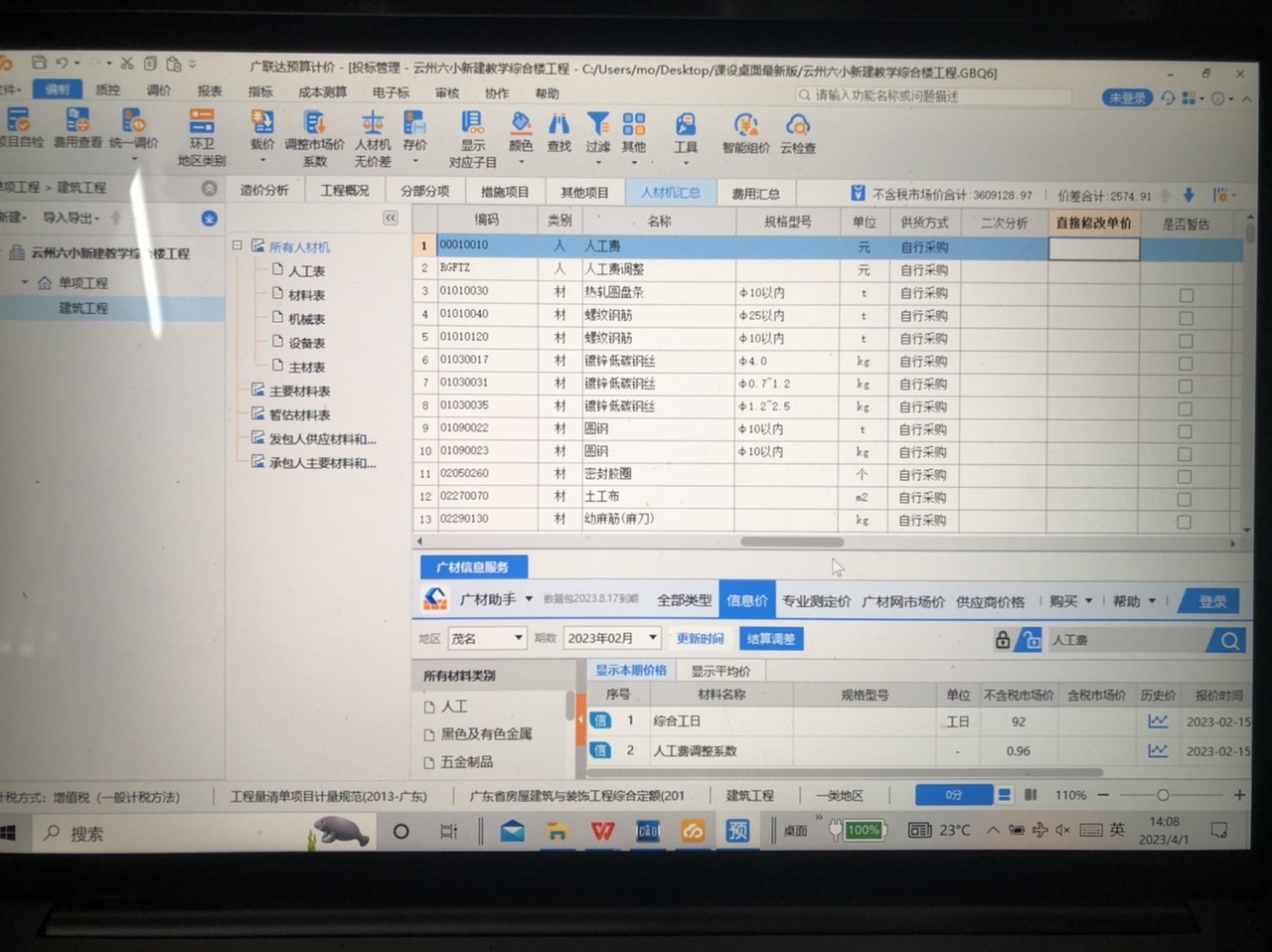Viewport: 1272px width, 952px height.
Task: Click the 信 badge for 综合工日
Action: (600, 720)
